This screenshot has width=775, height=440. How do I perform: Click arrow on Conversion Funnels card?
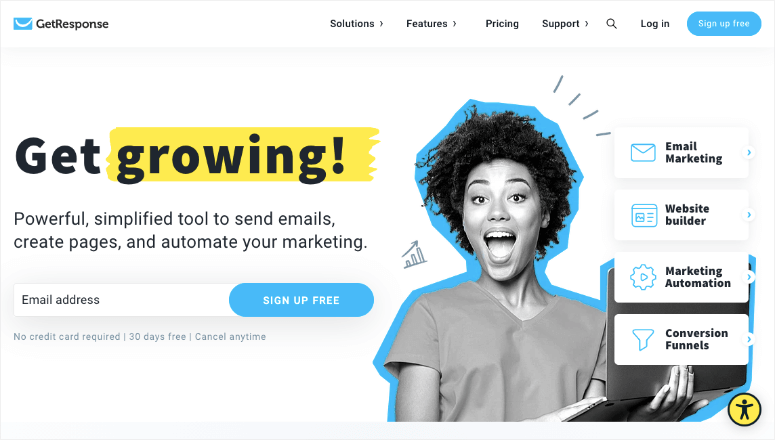(749, 339)
